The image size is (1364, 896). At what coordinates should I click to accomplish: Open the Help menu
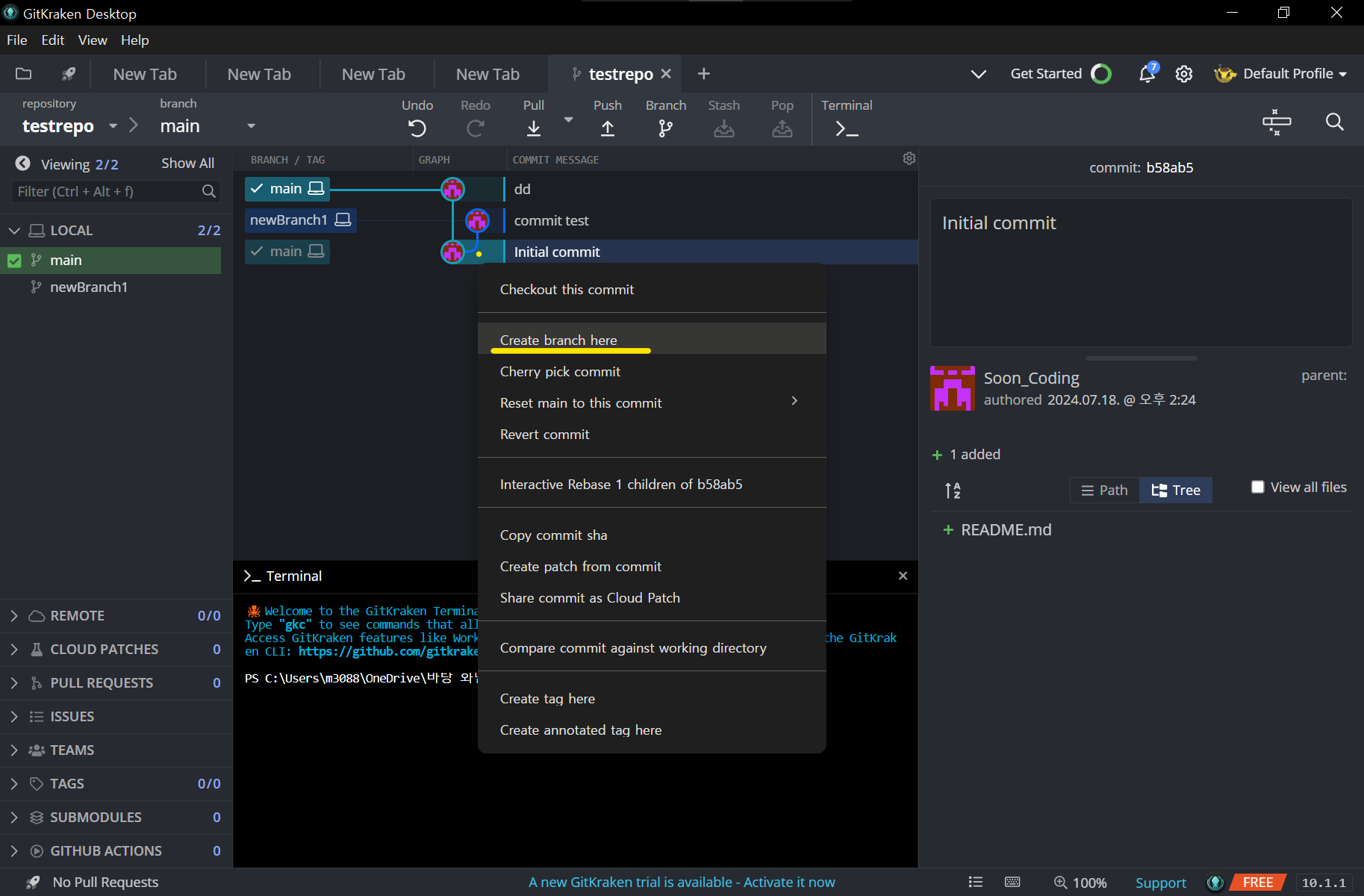(135, 40)
